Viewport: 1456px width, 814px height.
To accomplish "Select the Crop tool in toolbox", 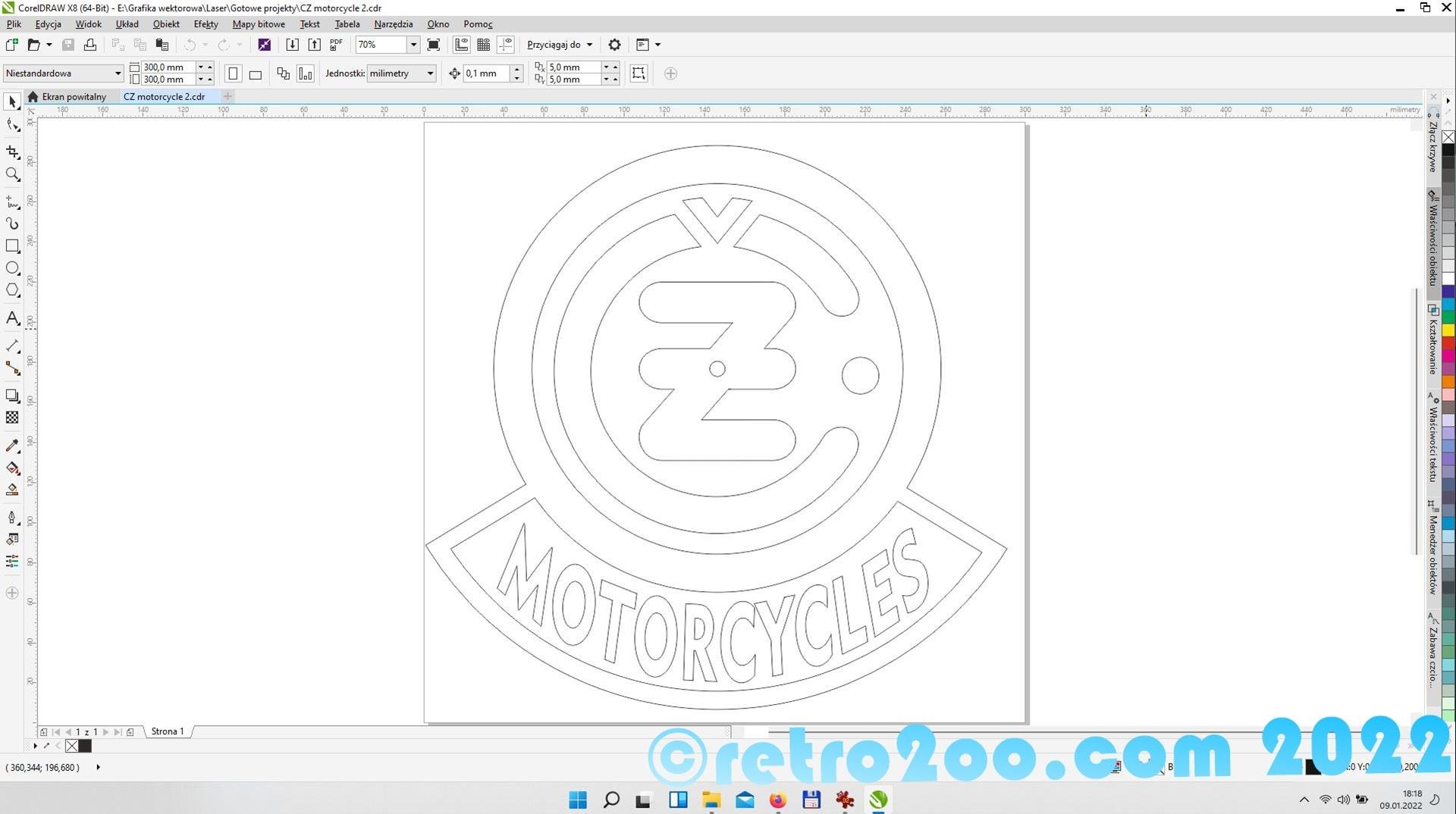I will [x=12, y=152].
